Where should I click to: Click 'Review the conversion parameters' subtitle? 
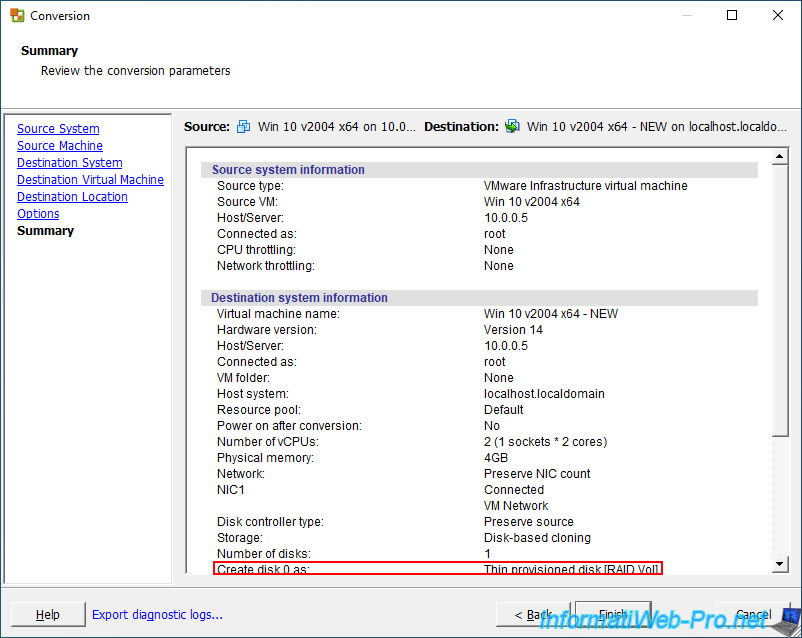(136, 71)
